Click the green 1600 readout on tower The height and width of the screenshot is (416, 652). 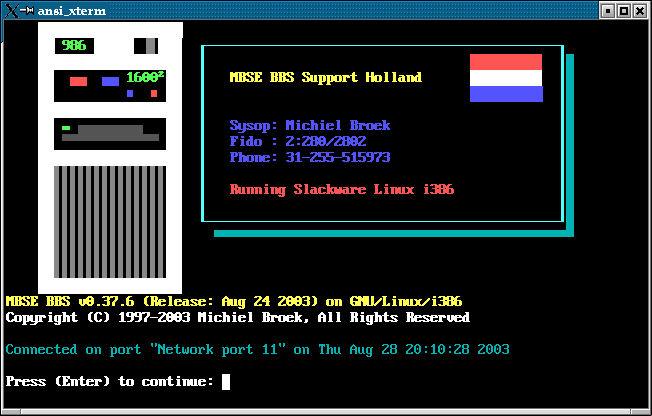coord(145,77)
